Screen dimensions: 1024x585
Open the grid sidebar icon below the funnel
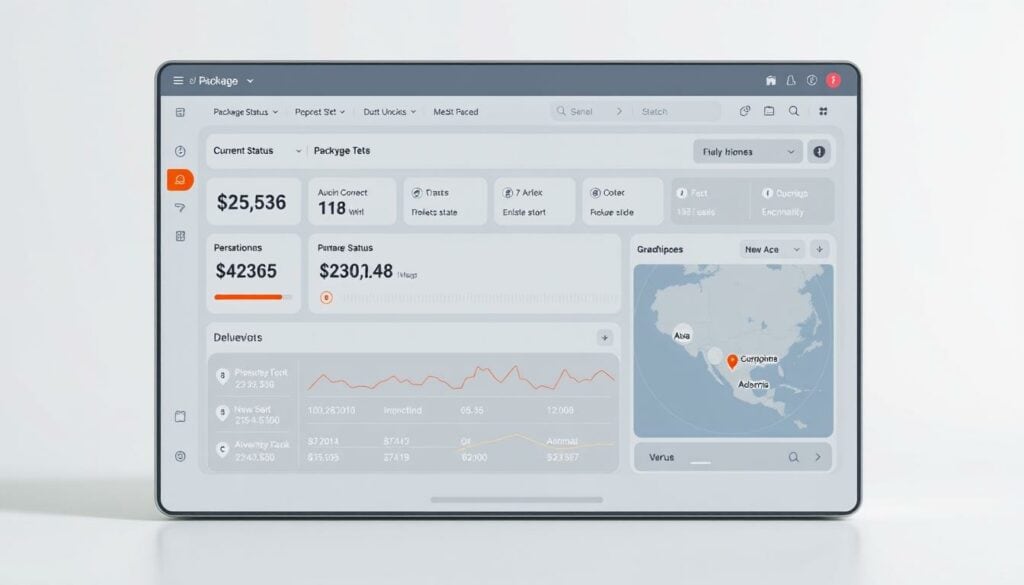tap(180, 236)
